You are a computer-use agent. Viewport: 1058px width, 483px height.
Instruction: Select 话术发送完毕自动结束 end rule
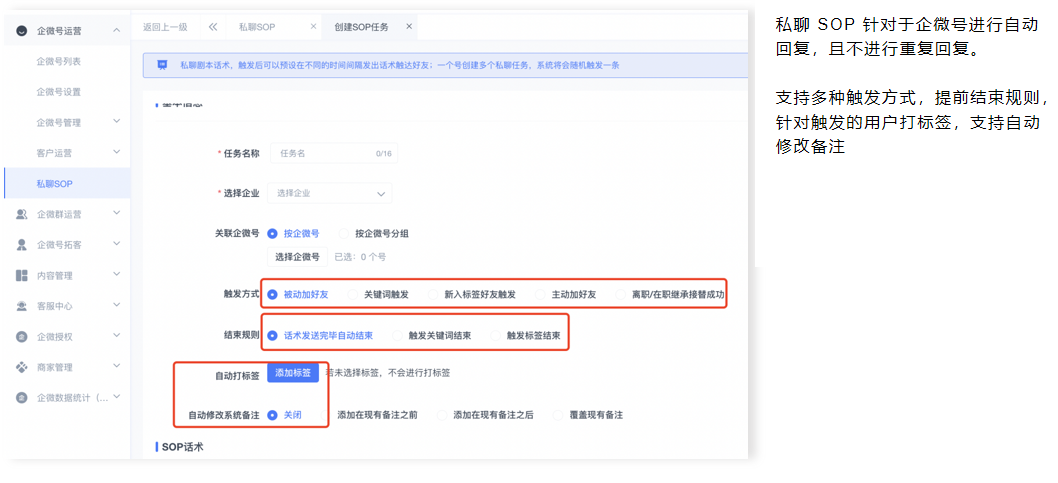[x=273, y=335]
